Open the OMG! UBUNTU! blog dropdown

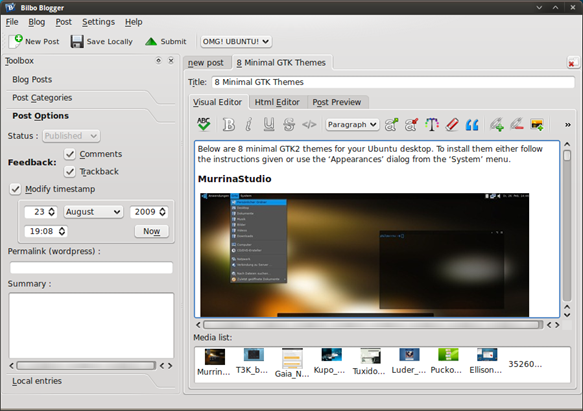tap(236, 41)
